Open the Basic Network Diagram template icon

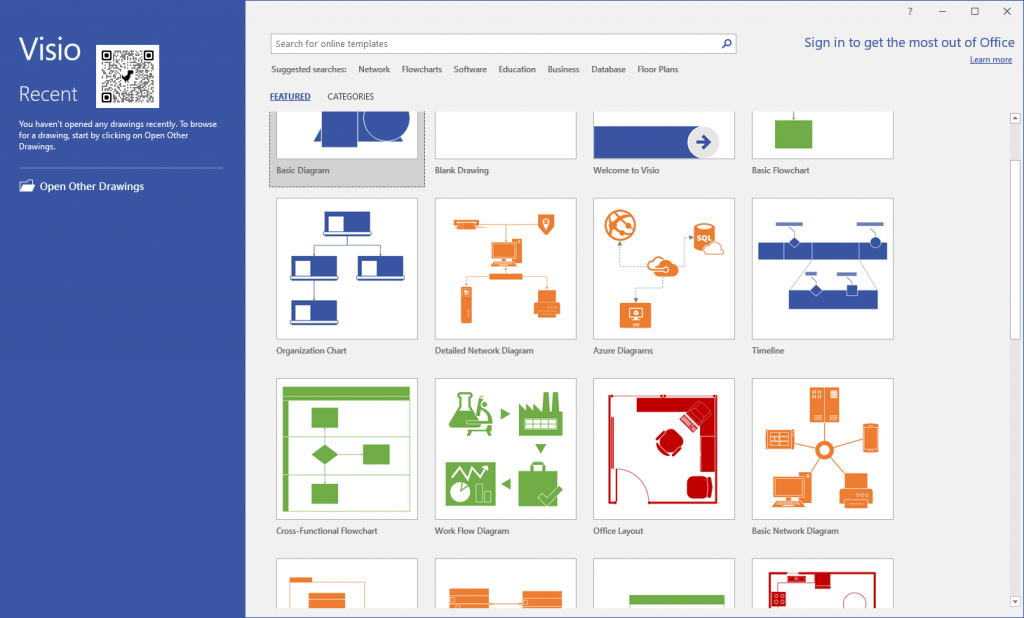coord(821,448)
